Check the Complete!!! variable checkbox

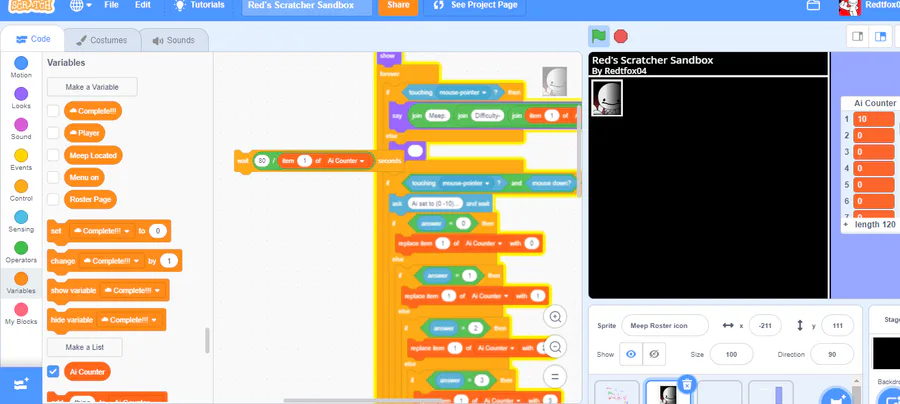pos(53,111)
